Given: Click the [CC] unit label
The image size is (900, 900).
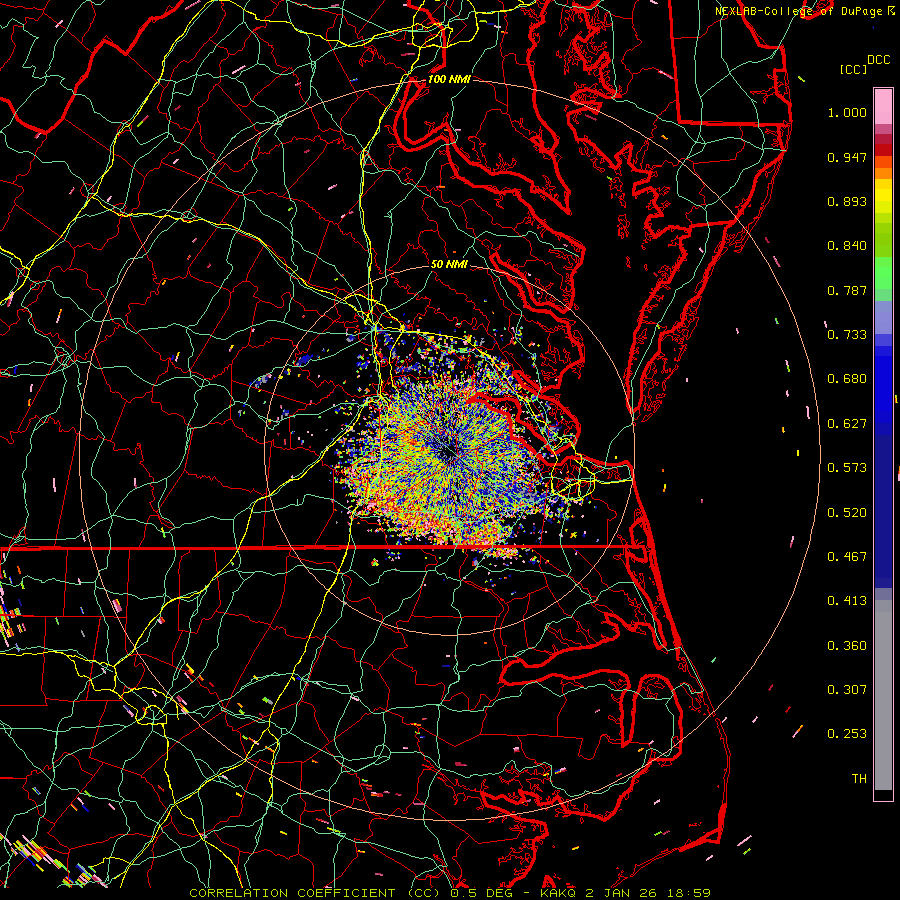Looking at the screenshot, I should point(853,69).
